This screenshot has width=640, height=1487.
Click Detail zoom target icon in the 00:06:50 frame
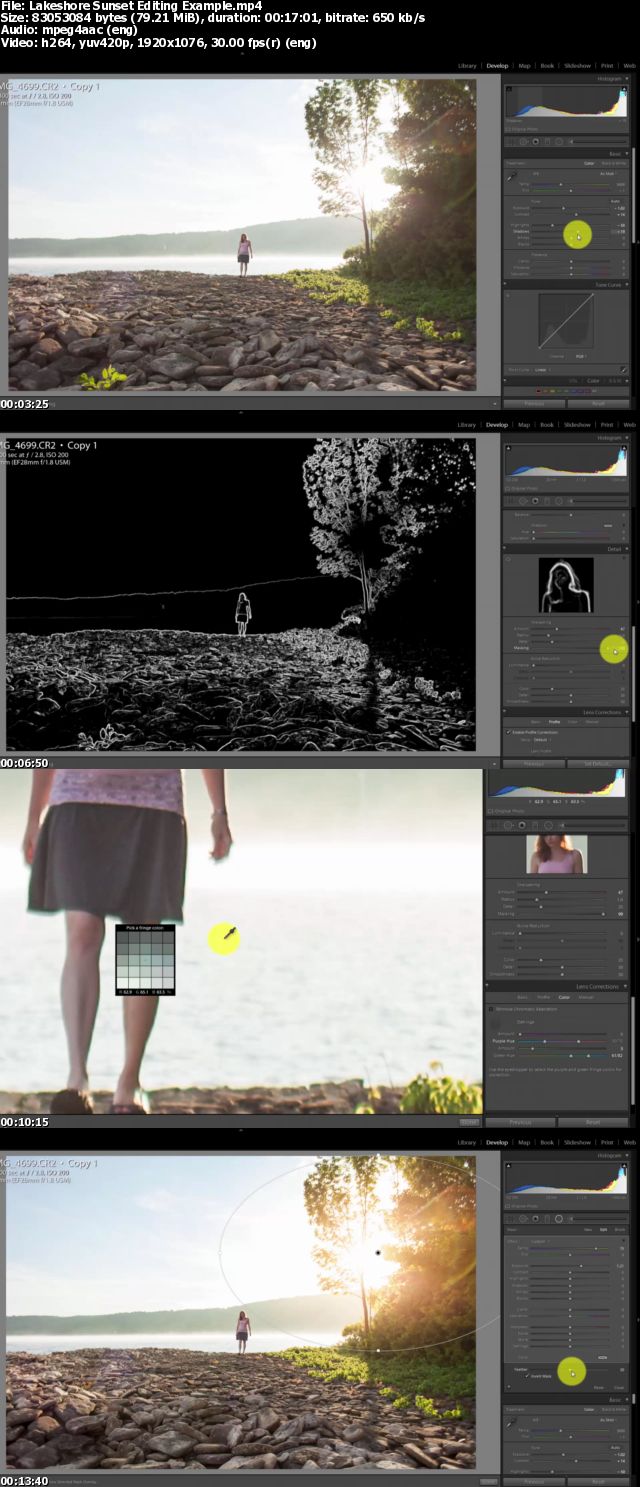508,559
